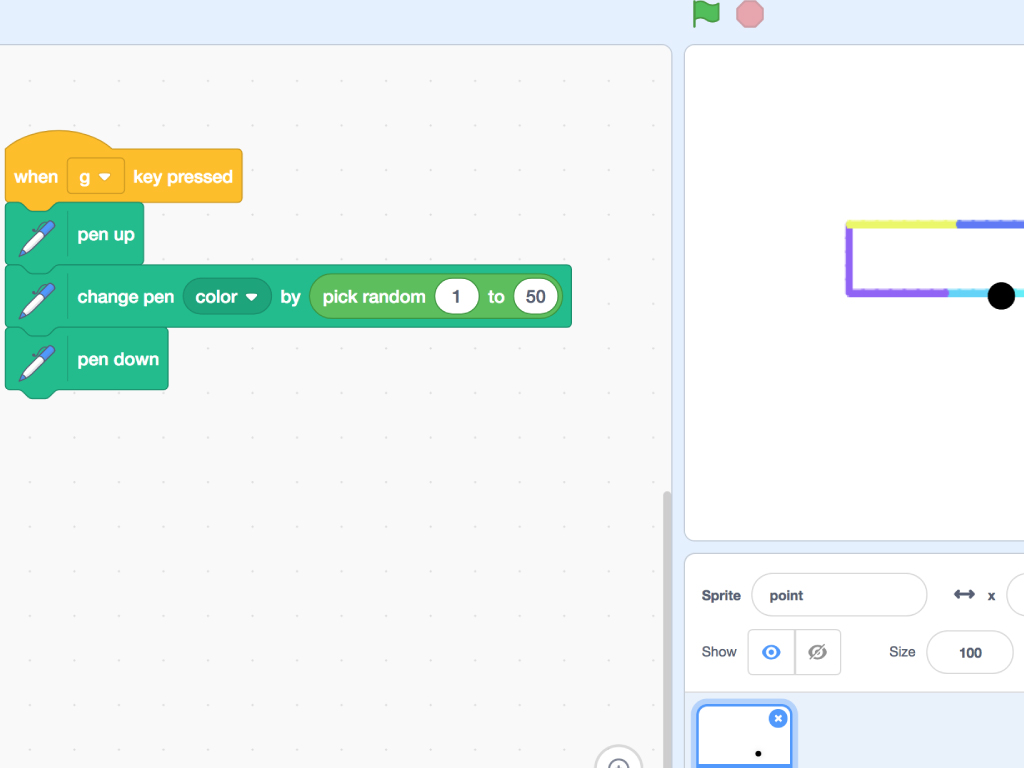Select the point sprite thumbnail

[x=744, y=735]
